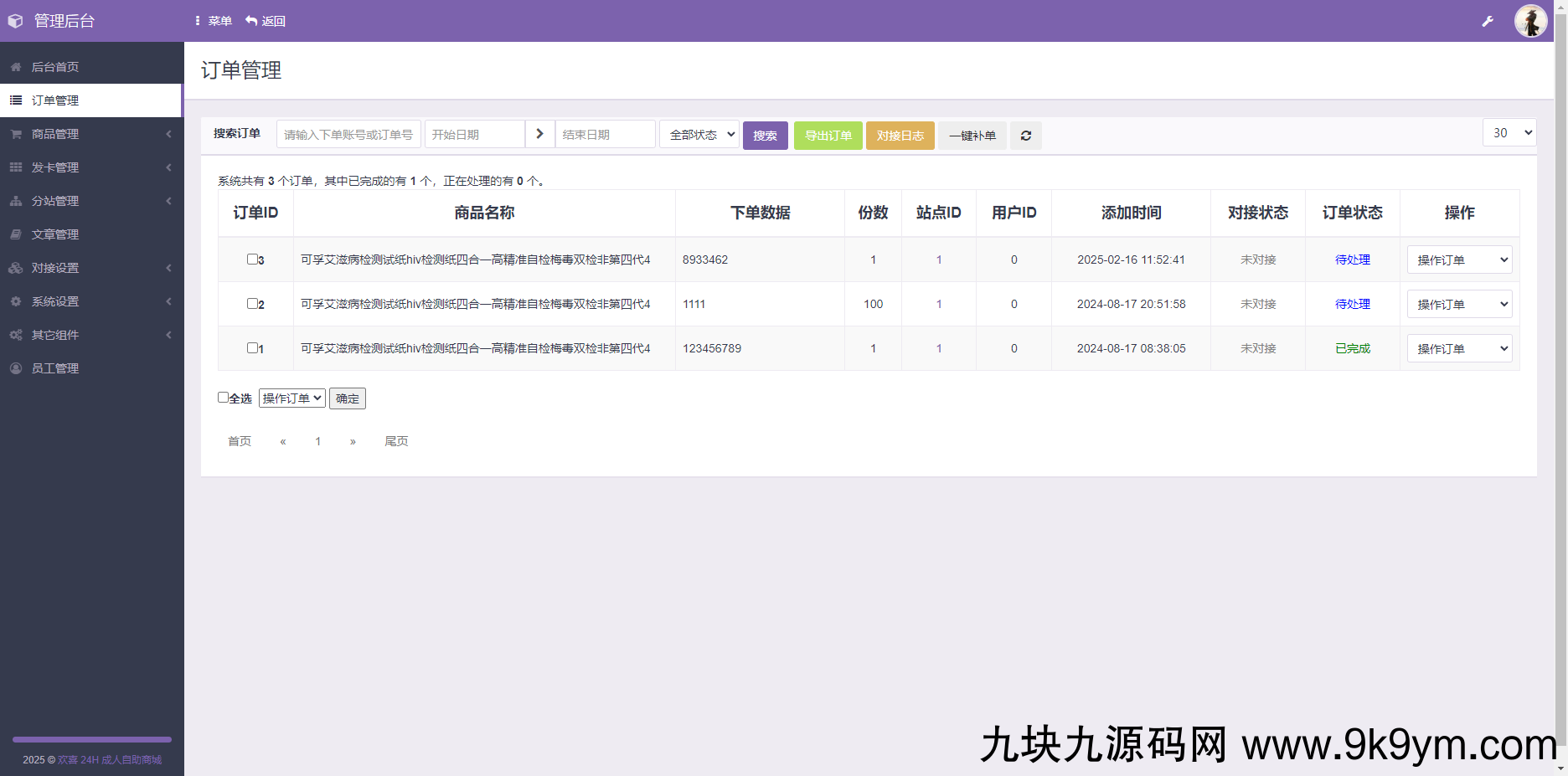Click the green 导出订单 export button

[828, 135]
